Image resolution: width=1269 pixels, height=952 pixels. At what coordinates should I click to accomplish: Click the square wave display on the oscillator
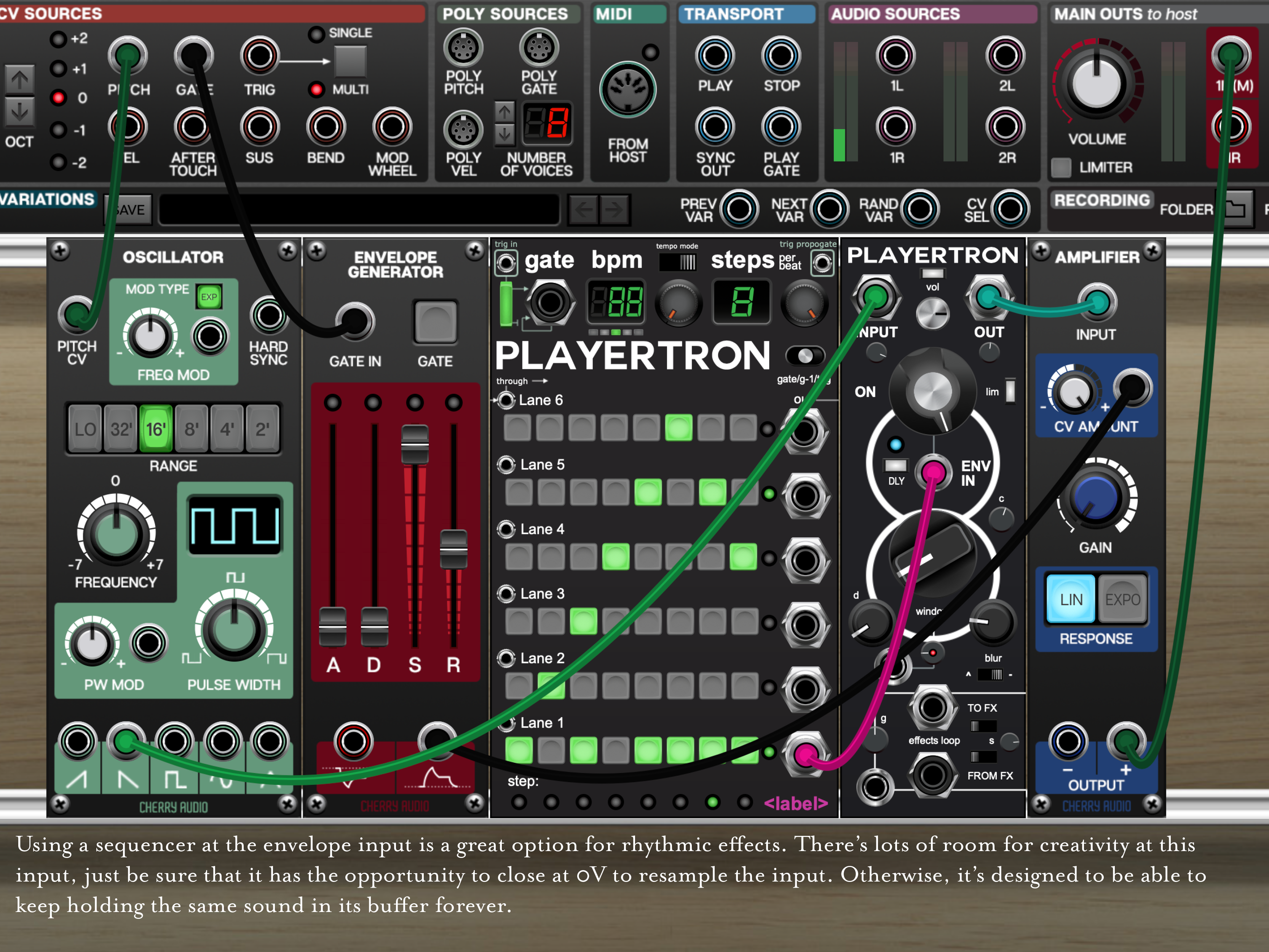coord(235,525)
